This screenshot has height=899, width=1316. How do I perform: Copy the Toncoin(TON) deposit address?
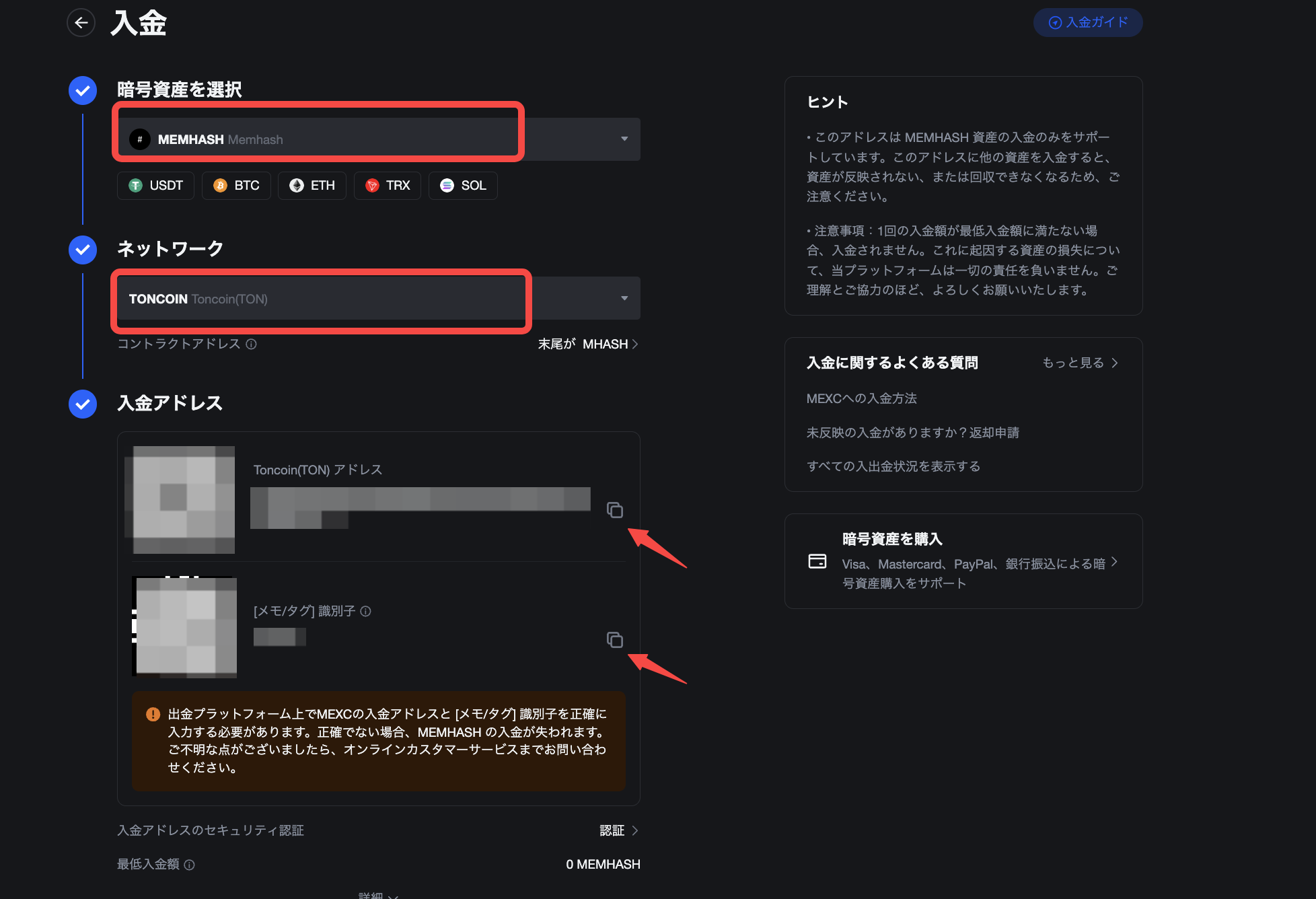(614, 510)
